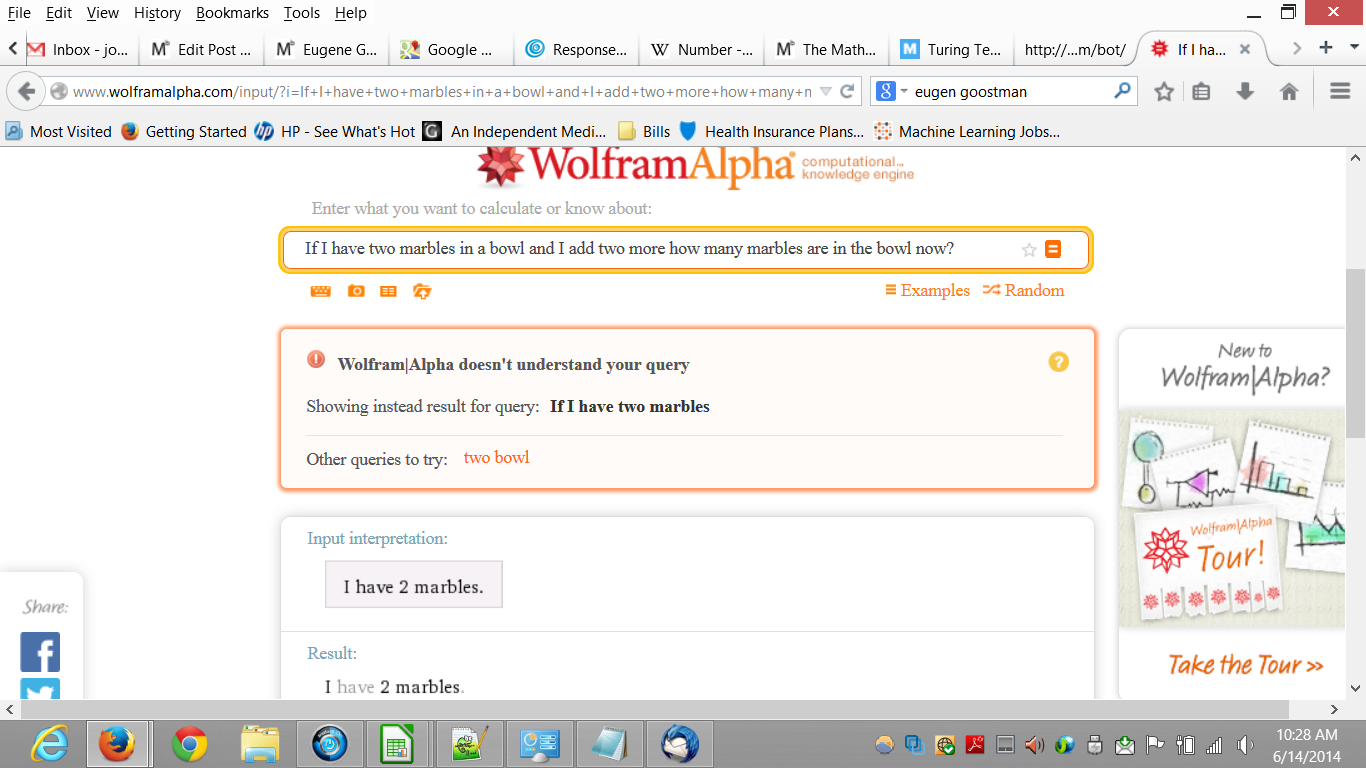Open the File menu
The height and width of the screenshot is (768, 1366).
click(19, 13)
